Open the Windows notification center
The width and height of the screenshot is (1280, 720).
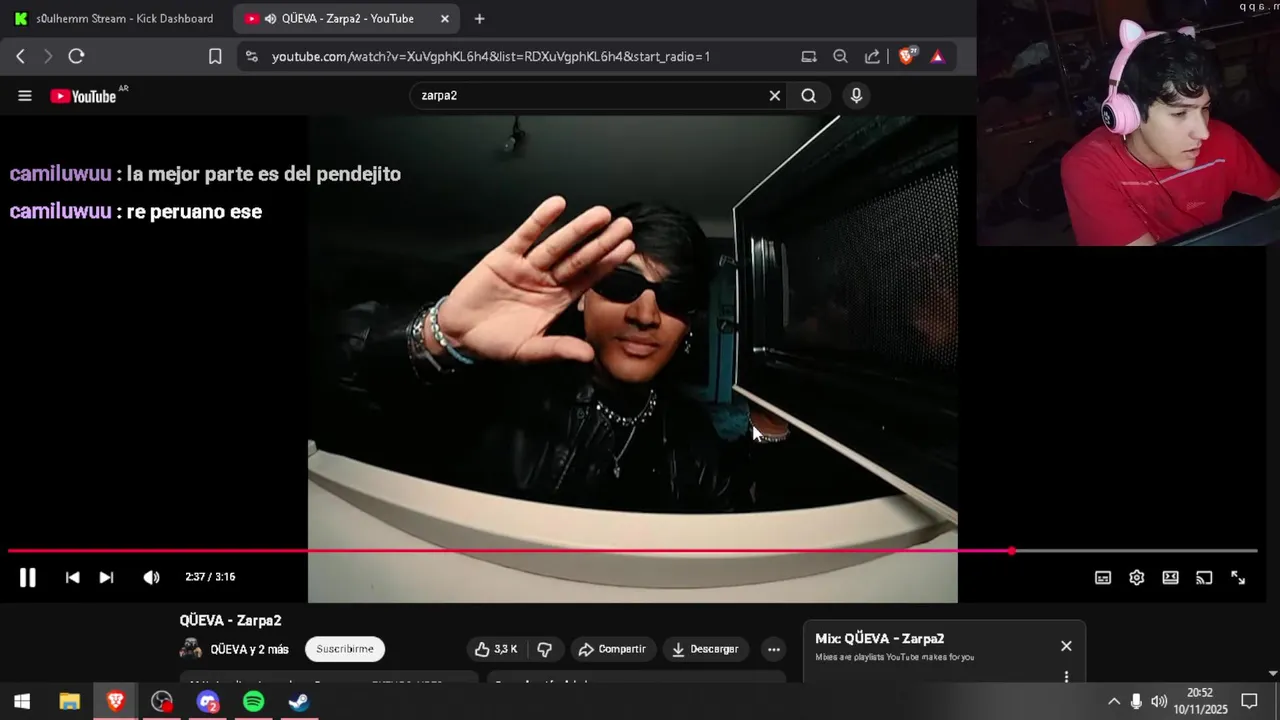point(1249,702)
